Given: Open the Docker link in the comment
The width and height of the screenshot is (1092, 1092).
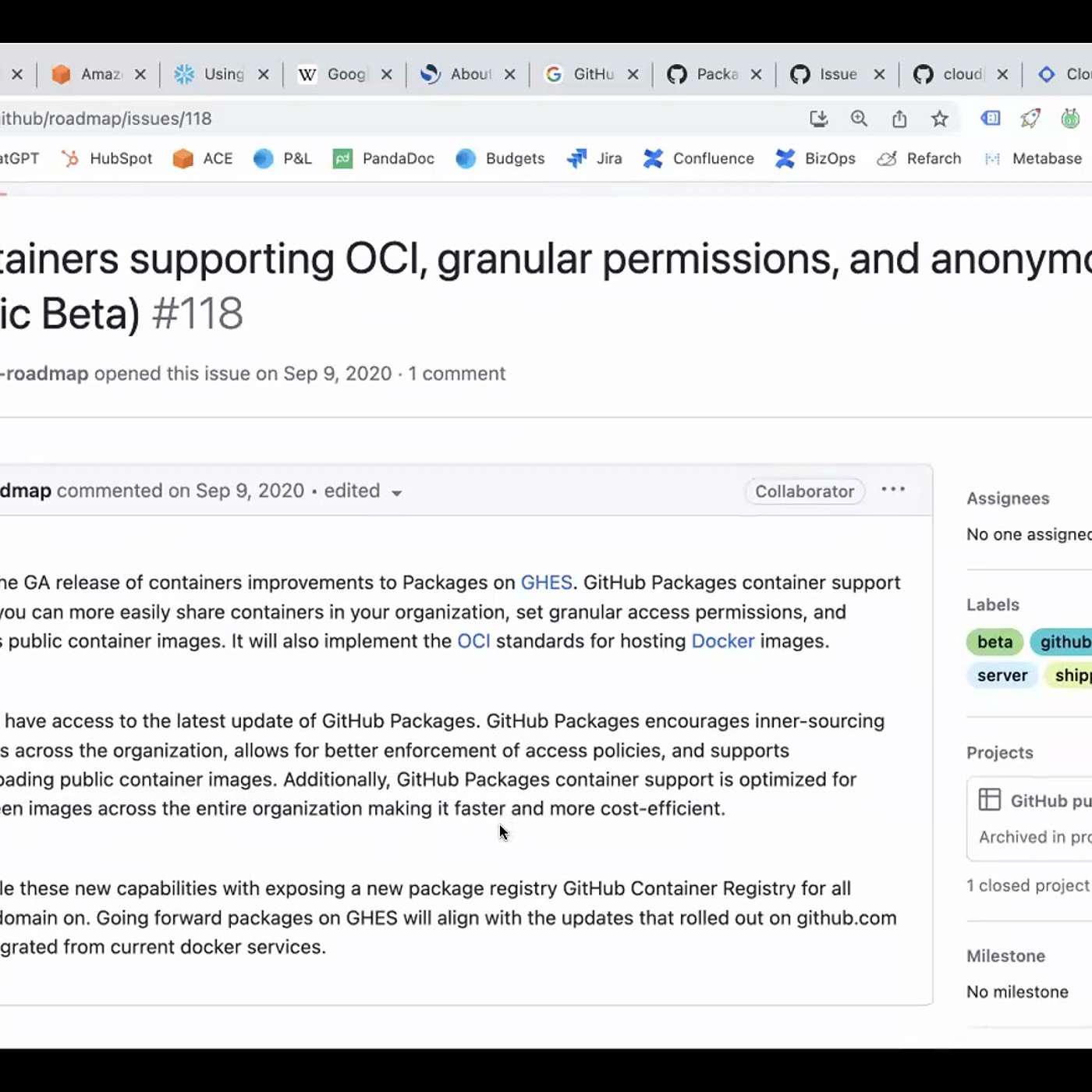Looking at the screenshot, I should pyautogui.click(x=722, y=641).
